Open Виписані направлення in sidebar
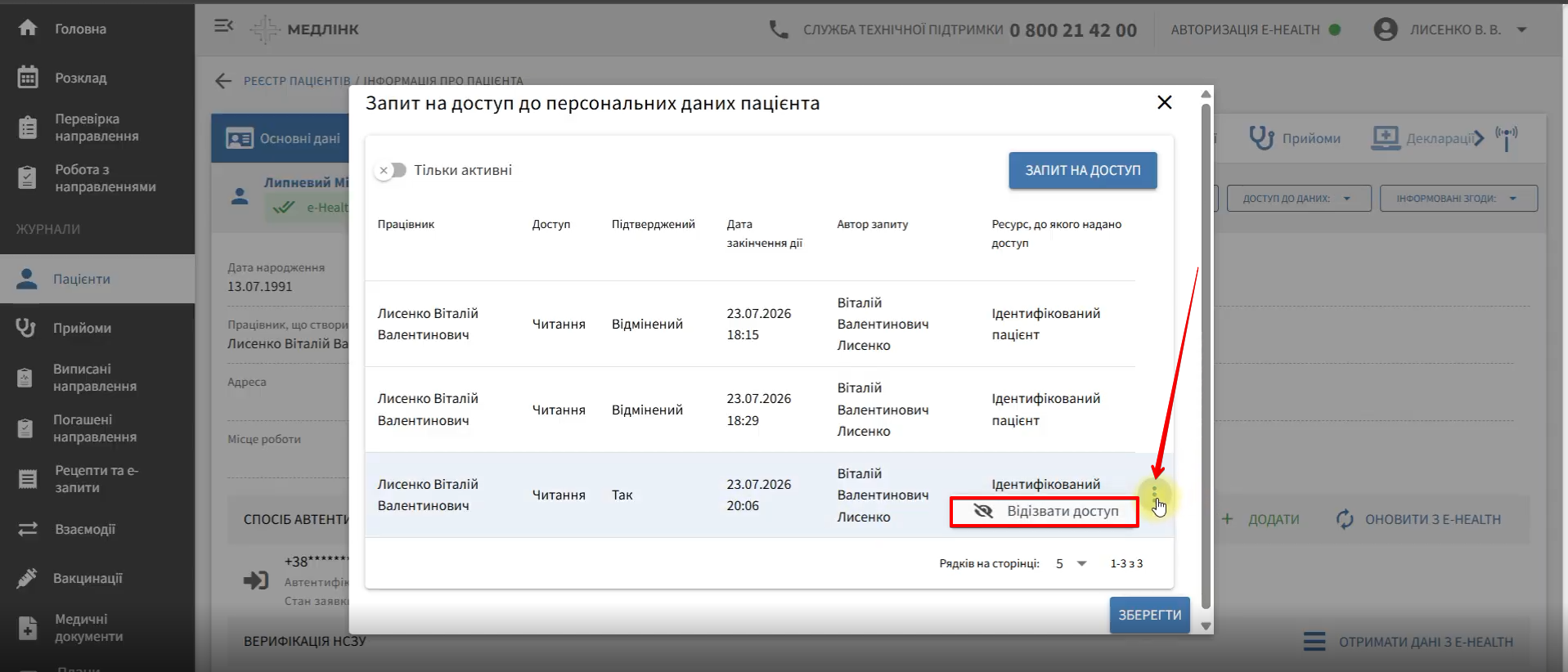Screen dimensions: 1568x672 [x=95, y=378]
